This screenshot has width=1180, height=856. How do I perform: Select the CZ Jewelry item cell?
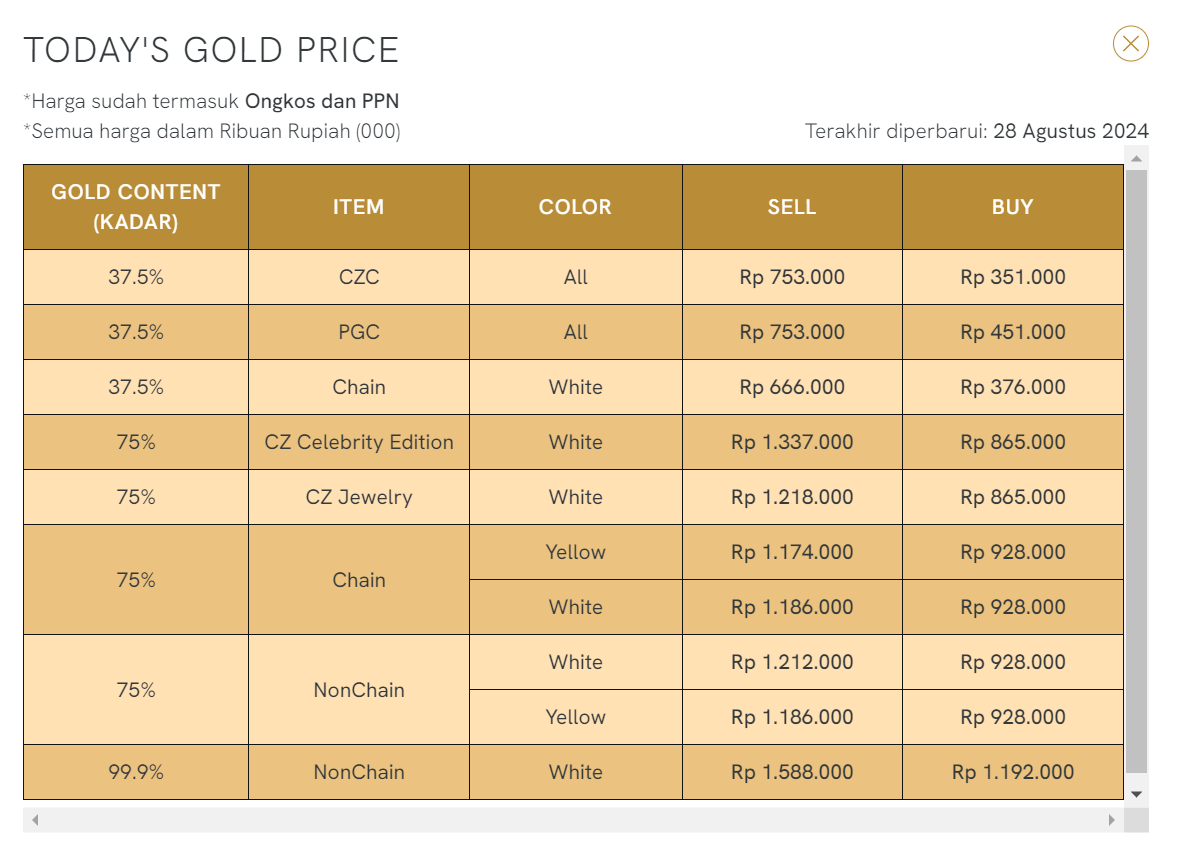[x=359, y=497]
